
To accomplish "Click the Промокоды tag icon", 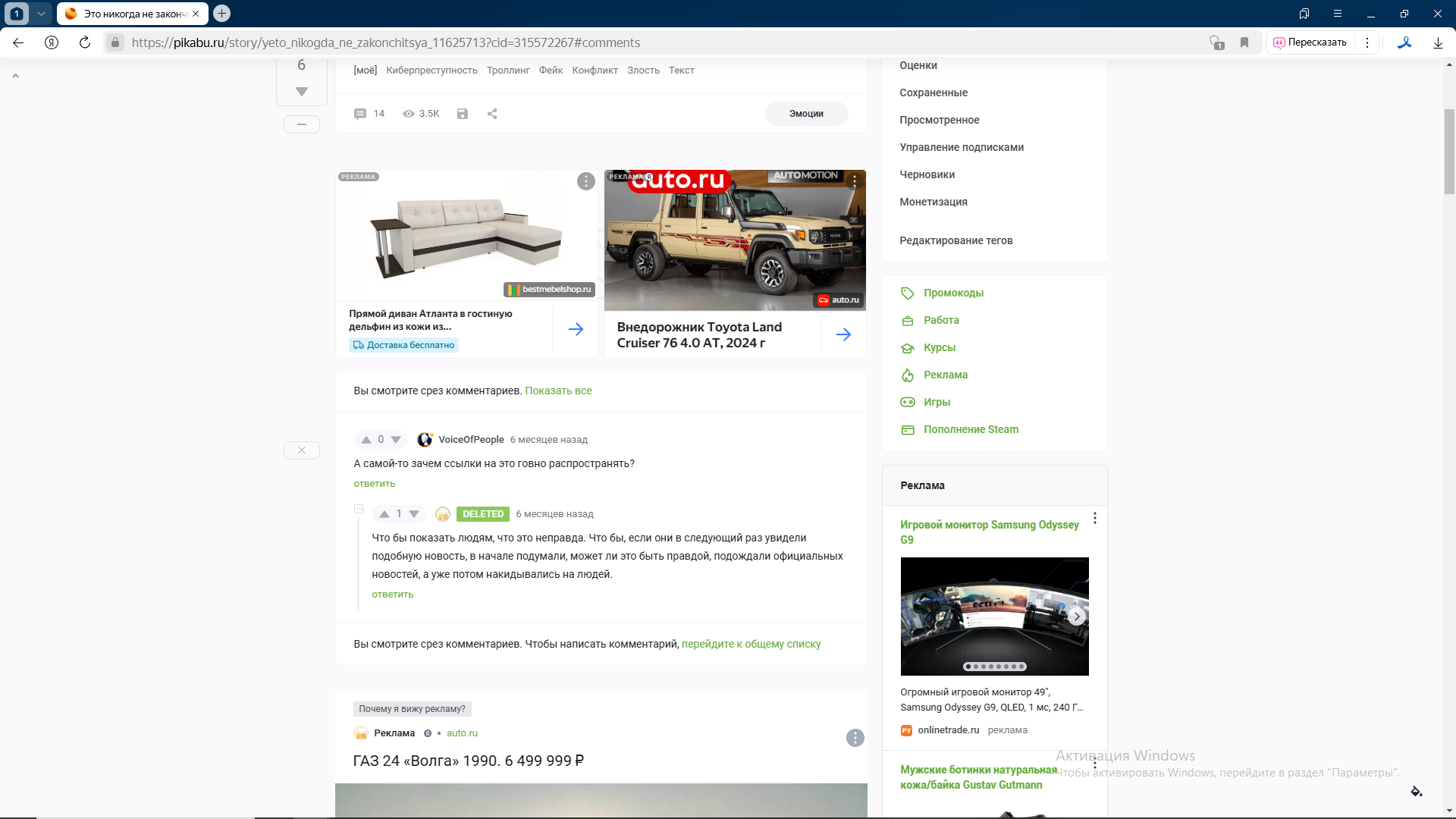I will click(x=908, y=293).
